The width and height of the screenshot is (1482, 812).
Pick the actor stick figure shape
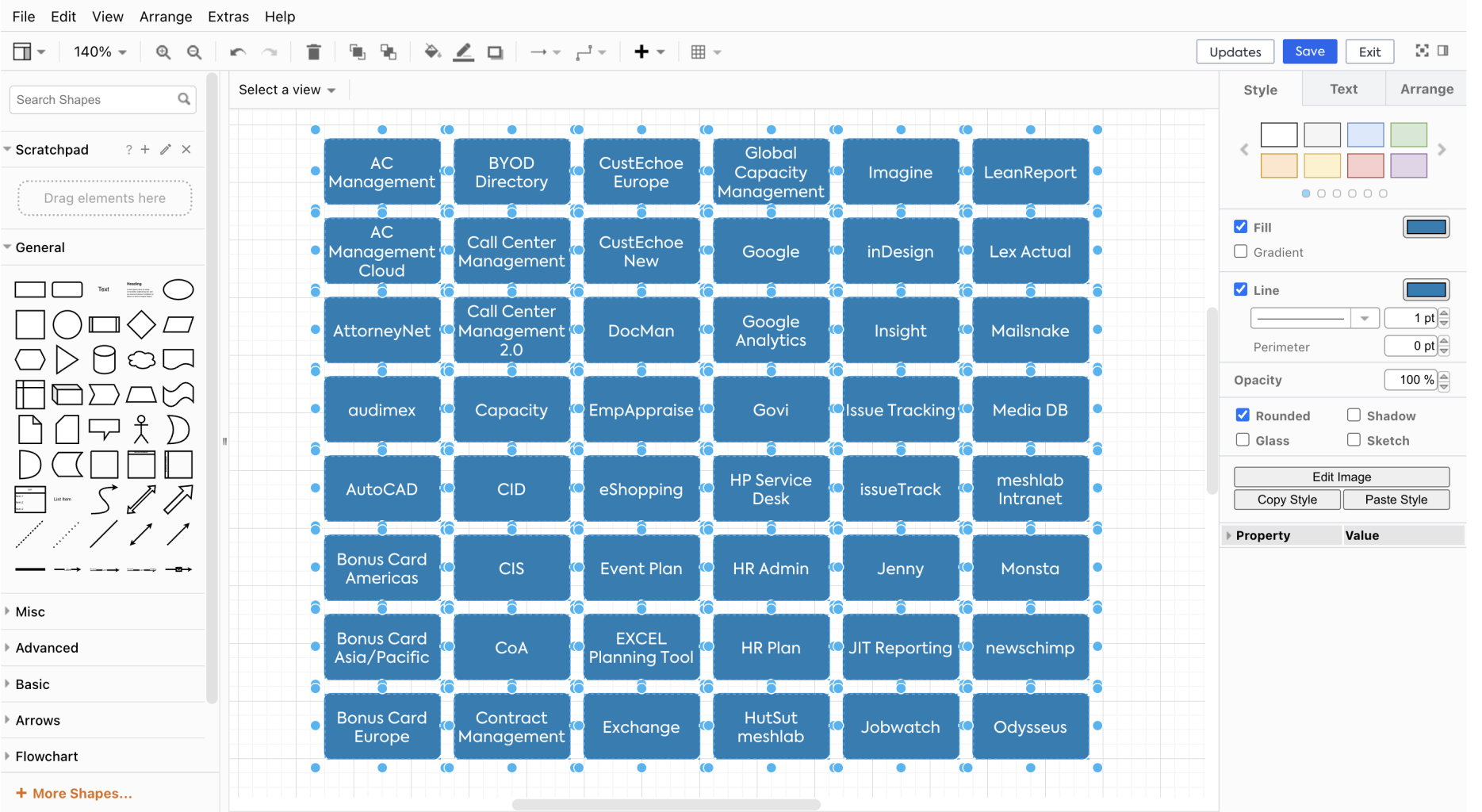141,429
